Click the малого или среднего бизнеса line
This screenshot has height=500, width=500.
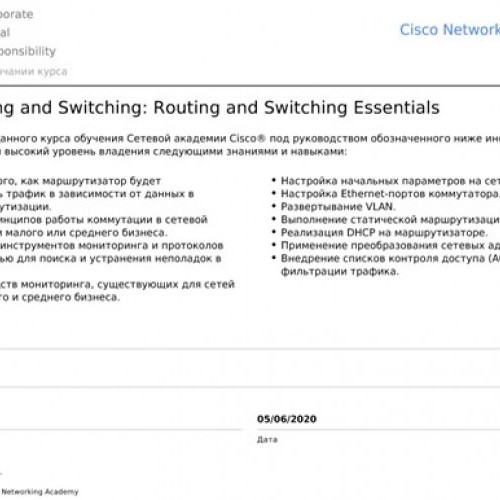[x=84, y=233]
